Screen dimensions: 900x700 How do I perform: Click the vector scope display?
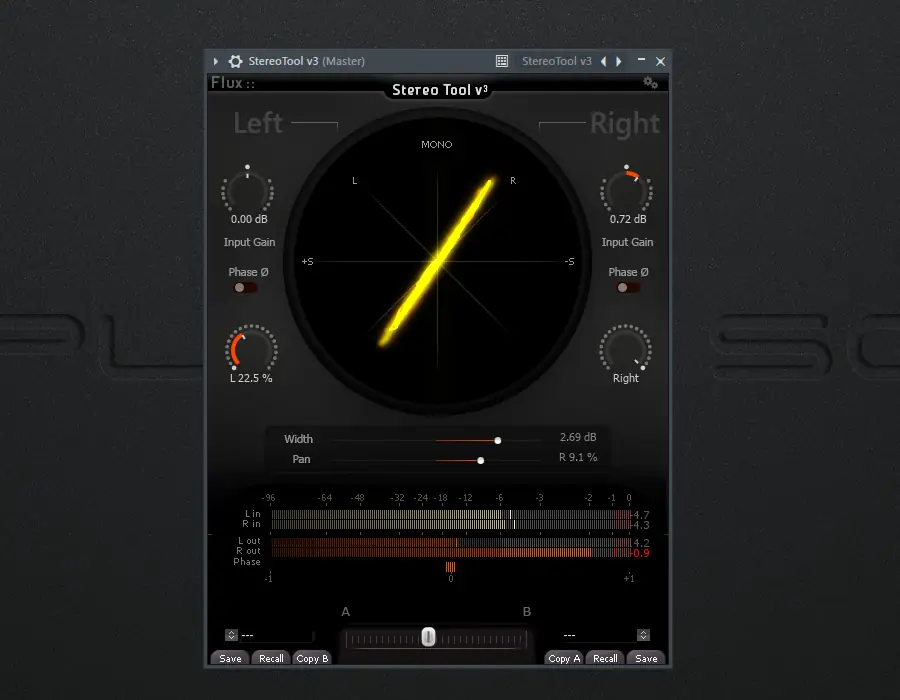[437, 261]
